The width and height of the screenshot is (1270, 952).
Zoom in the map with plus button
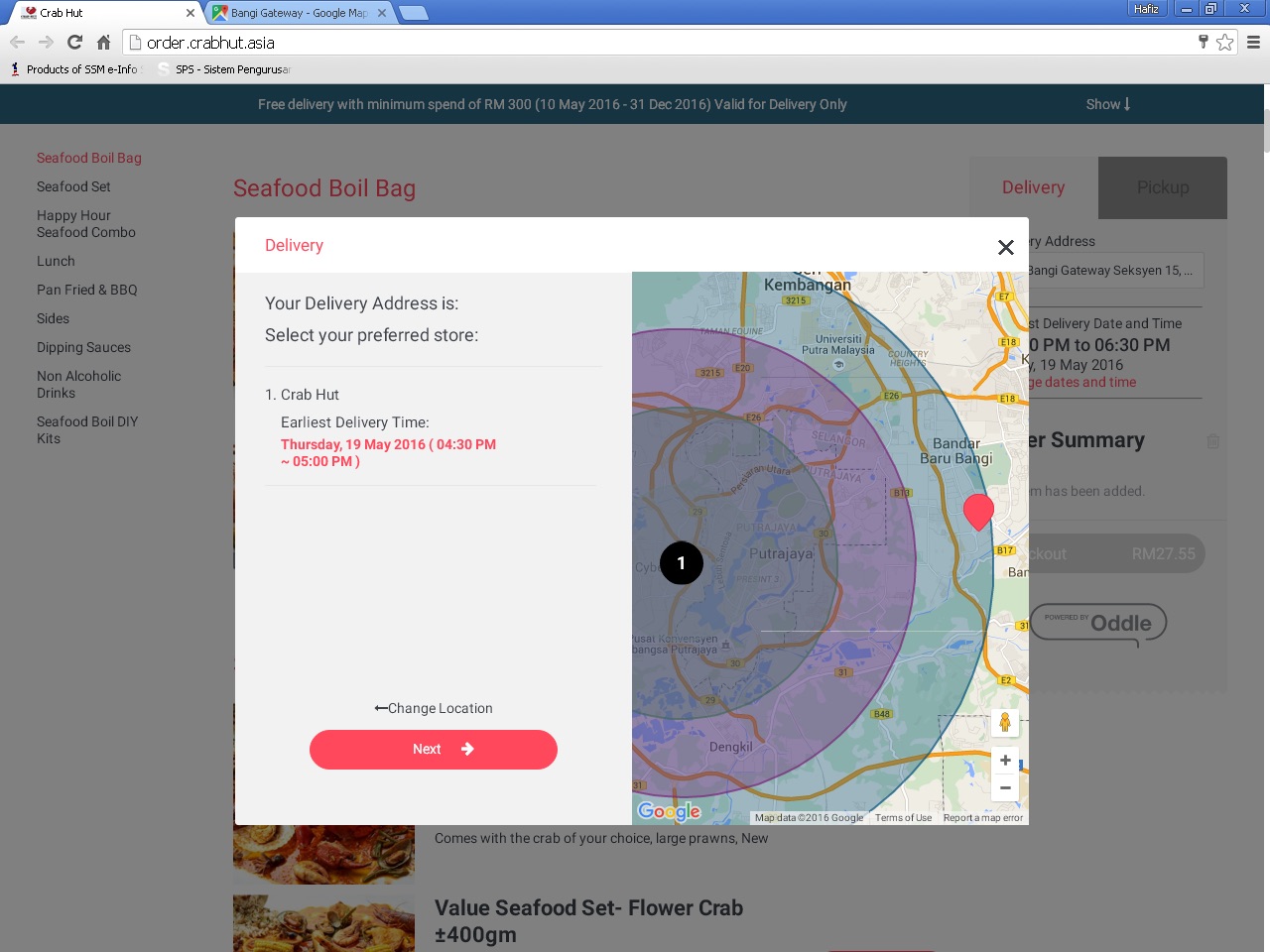(x=1005, y=761)
